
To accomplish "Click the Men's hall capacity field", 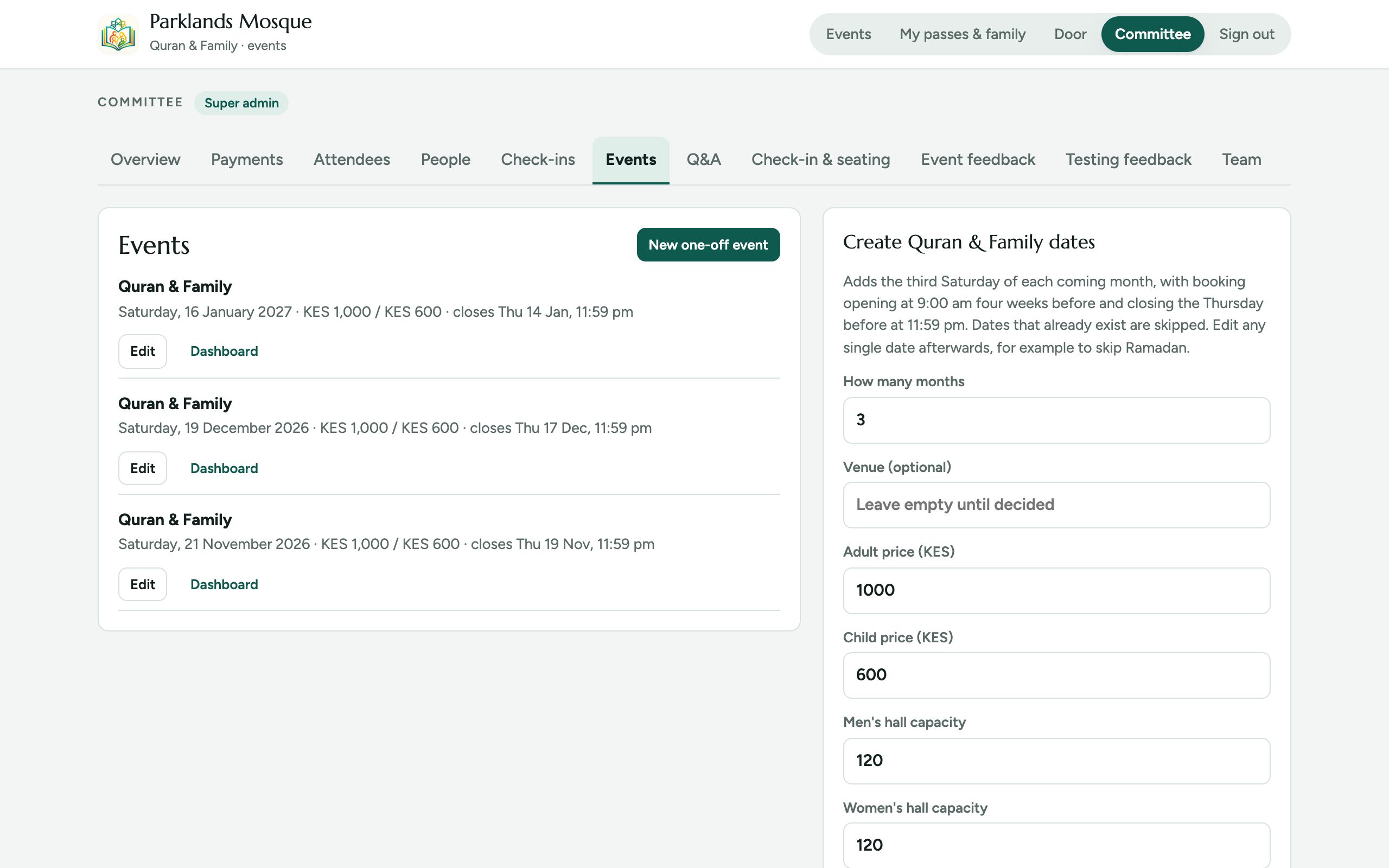I will point(1056,761).
